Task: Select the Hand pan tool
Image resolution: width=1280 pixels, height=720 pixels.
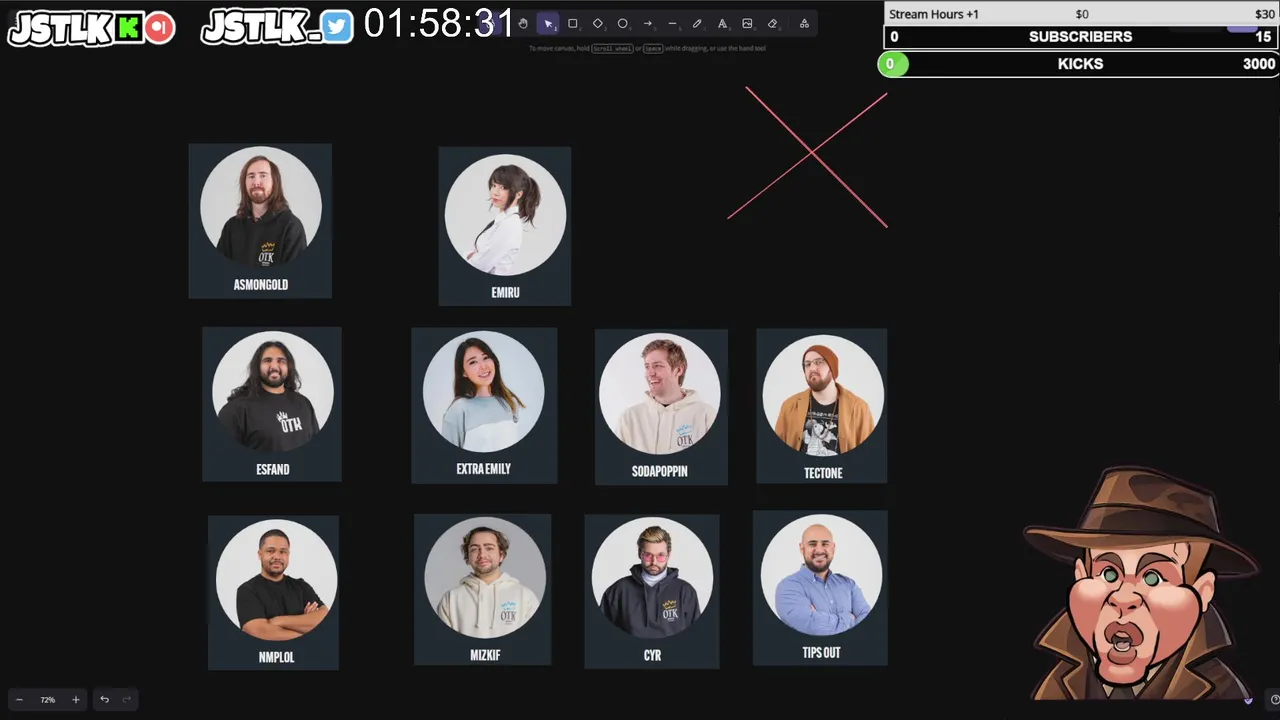Action: 523,24
